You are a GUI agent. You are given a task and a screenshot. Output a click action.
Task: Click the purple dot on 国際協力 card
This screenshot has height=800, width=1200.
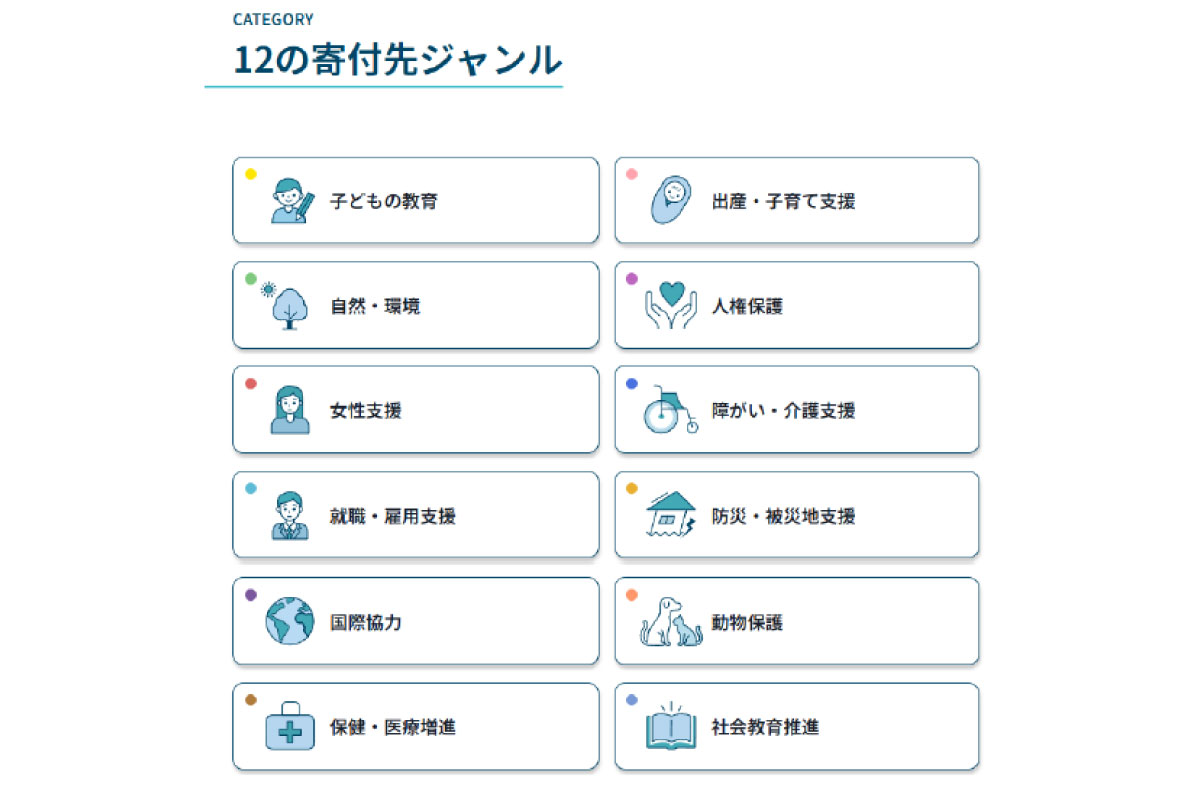point(251,595)
